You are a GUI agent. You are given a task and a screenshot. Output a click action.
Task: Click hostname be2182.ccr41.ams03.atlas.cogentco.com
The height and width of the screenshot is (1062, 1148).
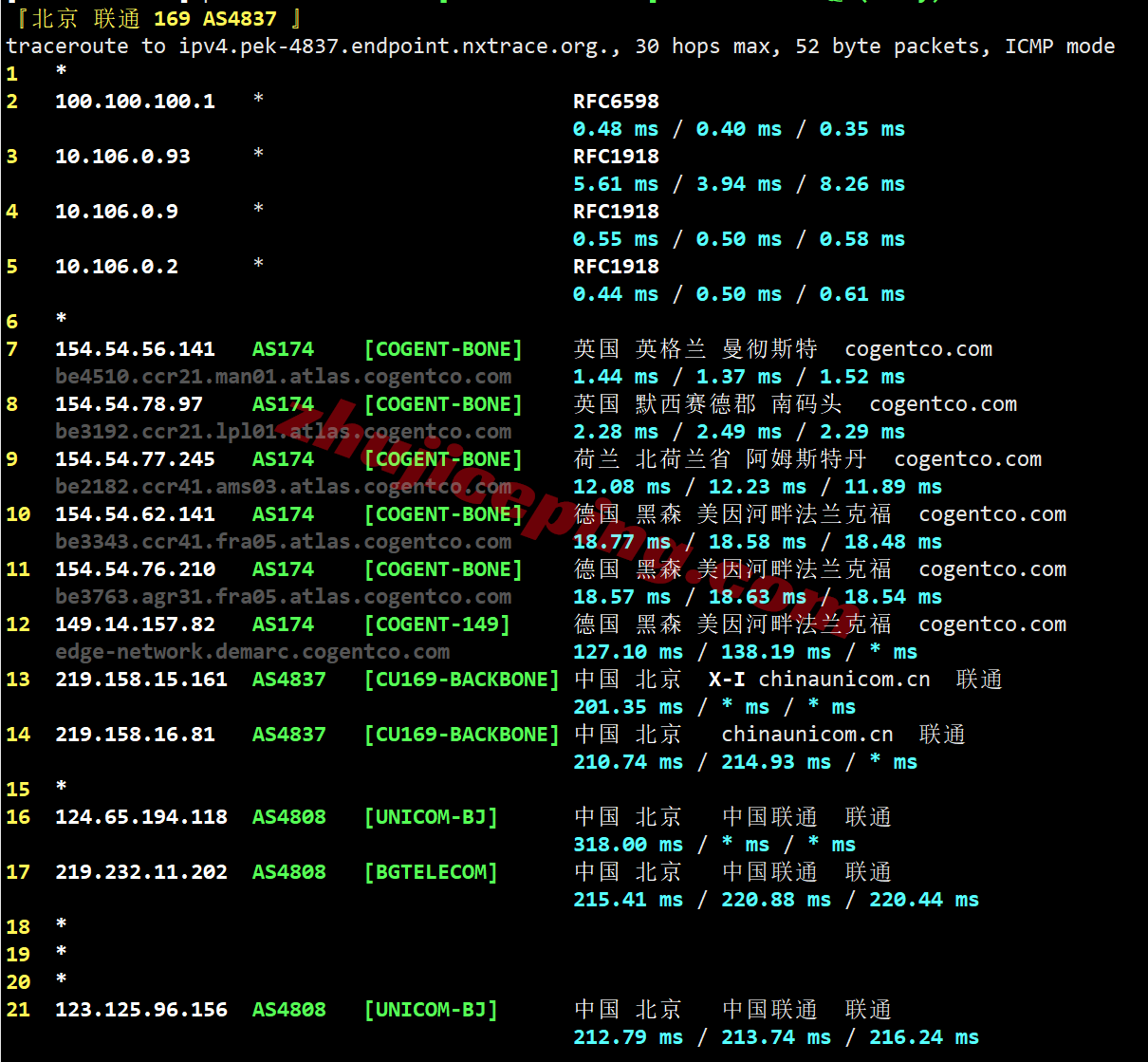[283, 487]
